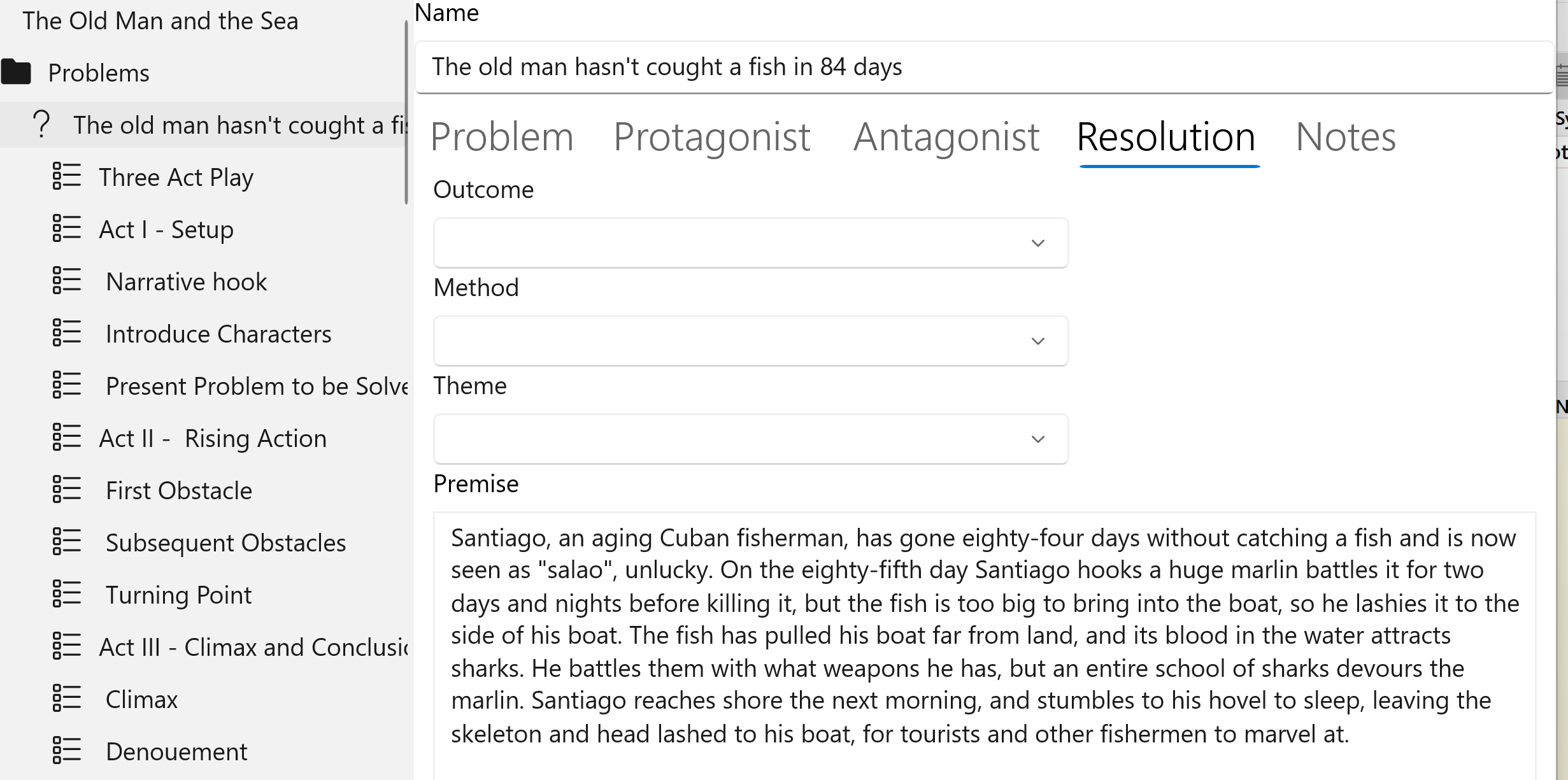Click inside the Premise text box

pos(984,637)
